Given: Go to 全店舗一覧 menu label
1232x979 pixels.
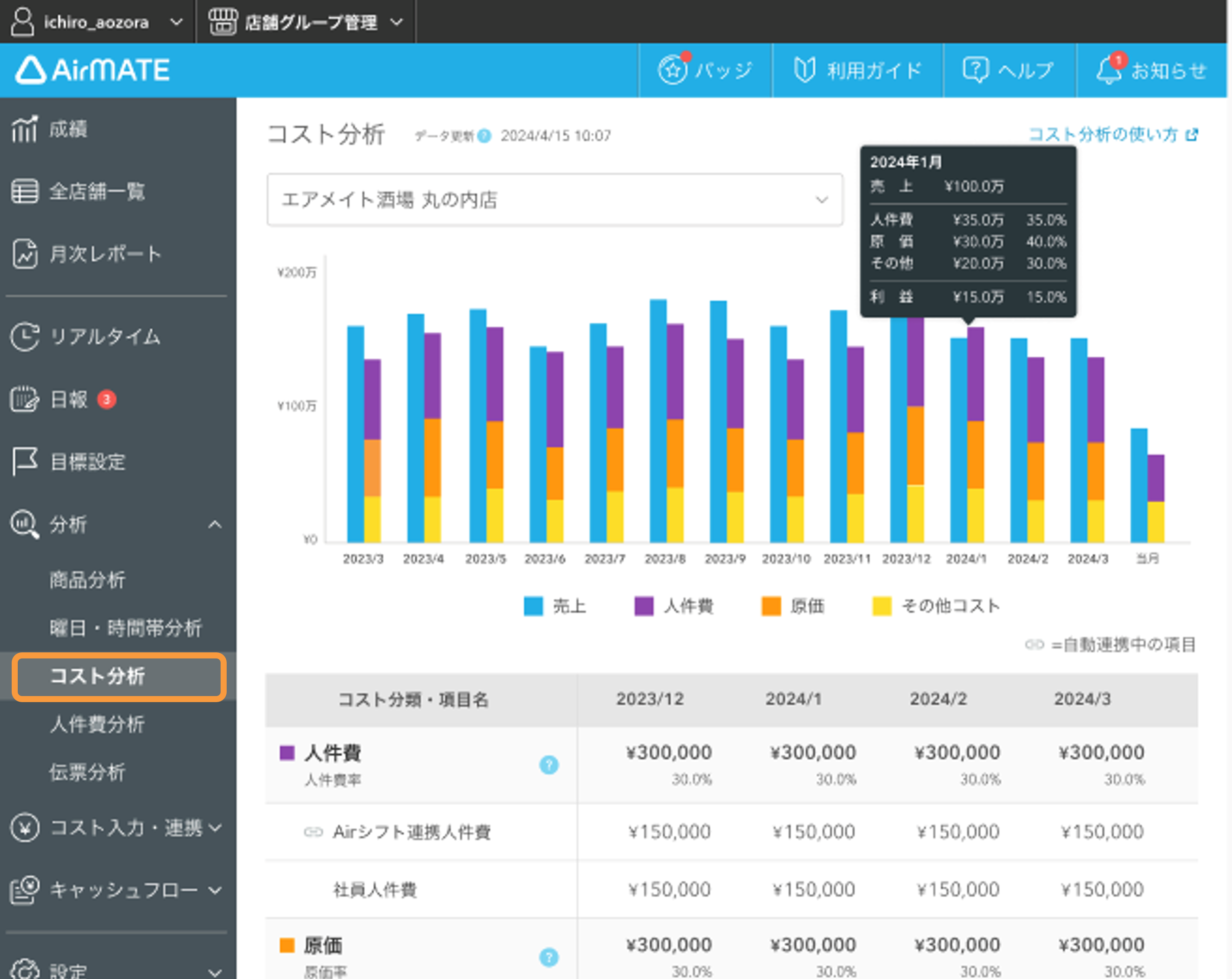Looking at the screenshot, I should pyautogui.click(x=97, y=191).
